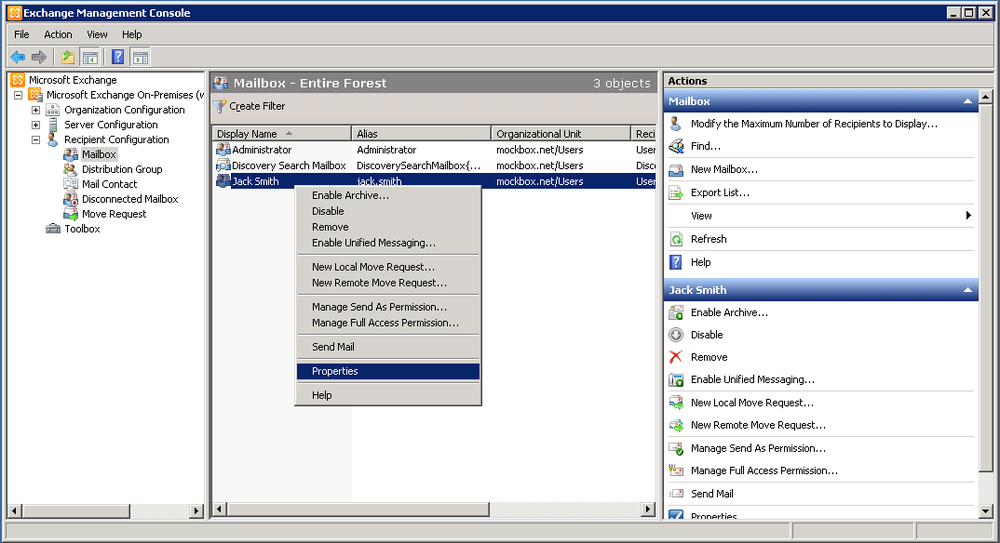Click the green Refresh icon
This screenshot has width=1000, height=543.
coord(676,239)
